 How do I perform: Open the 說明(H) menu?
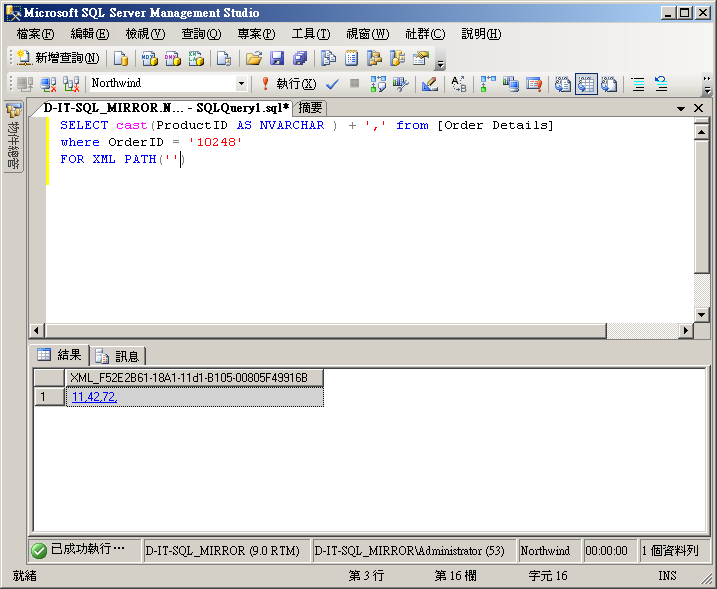[481, 34]
